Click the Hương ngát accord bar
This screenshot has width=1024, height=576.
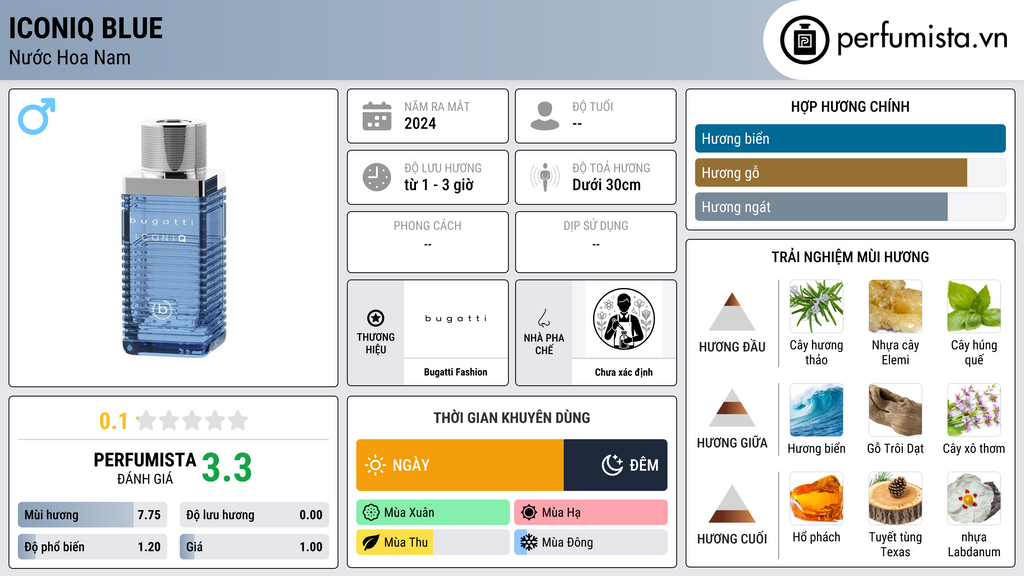point(850,206)
